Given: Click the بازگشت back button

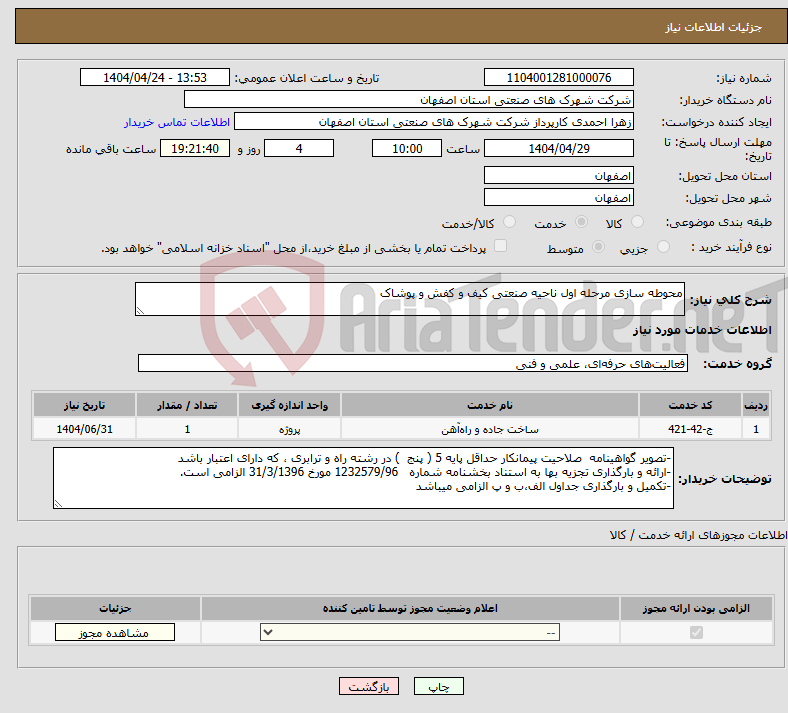Looking at the screenshot, I should [x=369, y=686].
